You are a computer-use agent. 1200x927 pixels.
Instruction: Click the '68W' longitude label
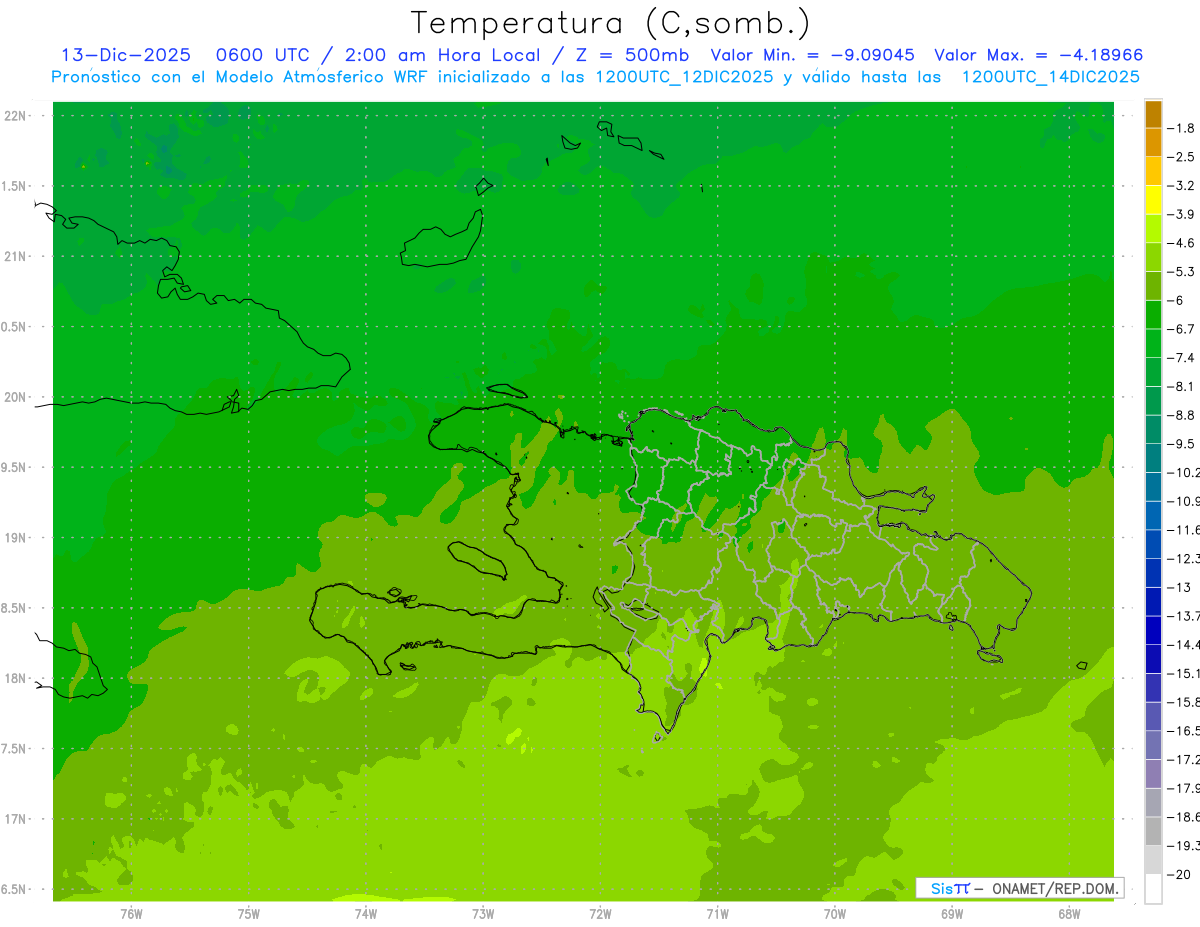click(1069, 913)
